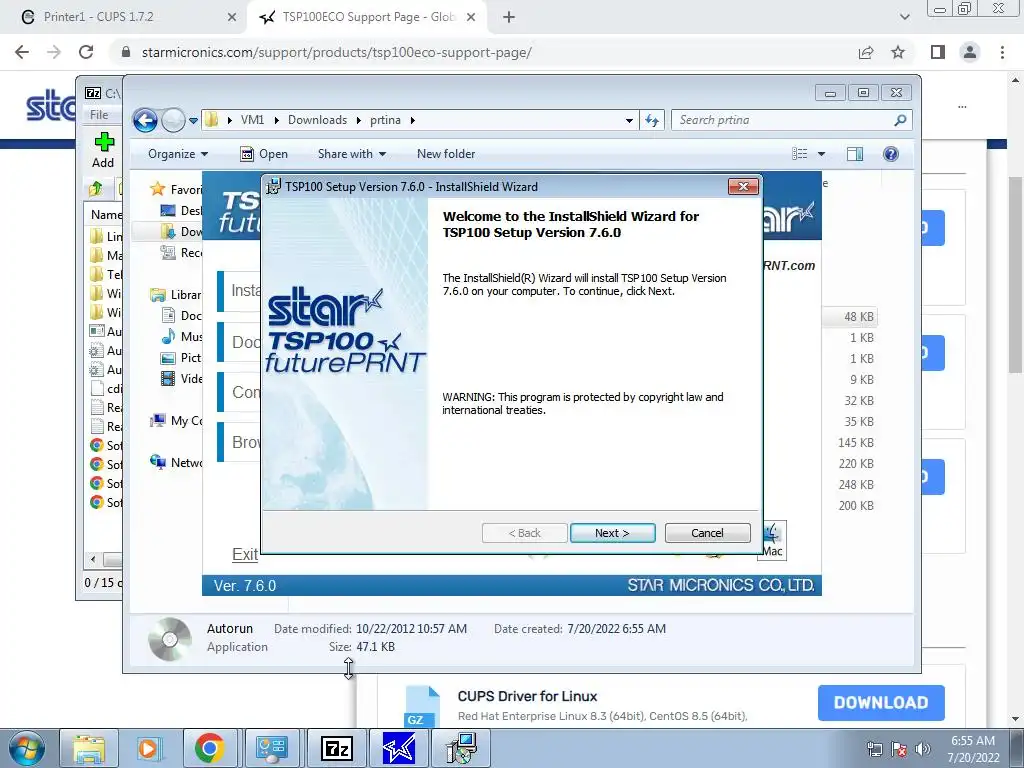The height and width of the screenshot is (768, 1024).
Task: Click Downloads in the address breadcrumb
Action: pos(317,120)
